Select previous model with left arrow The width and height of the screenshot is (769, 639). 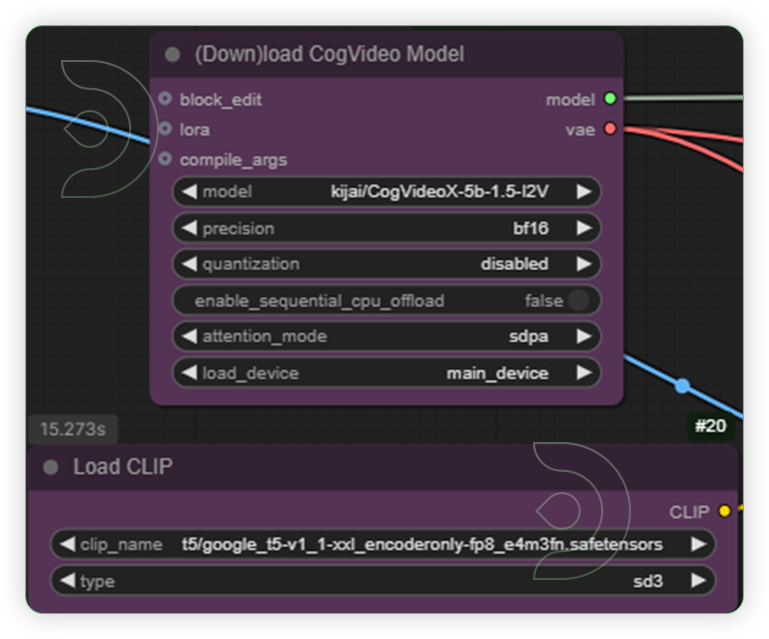(x=189, y=191)
